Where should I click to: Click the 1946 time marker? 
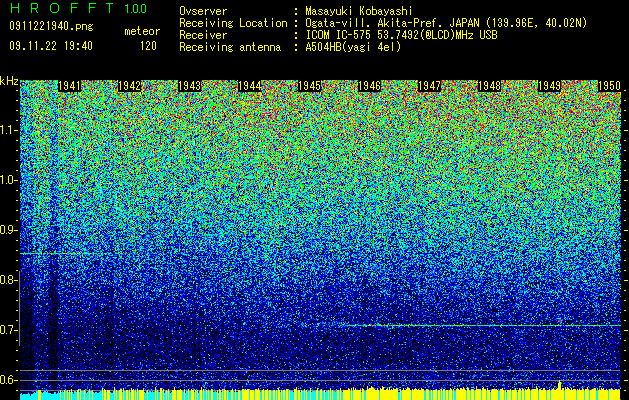(x=369, y=86)
